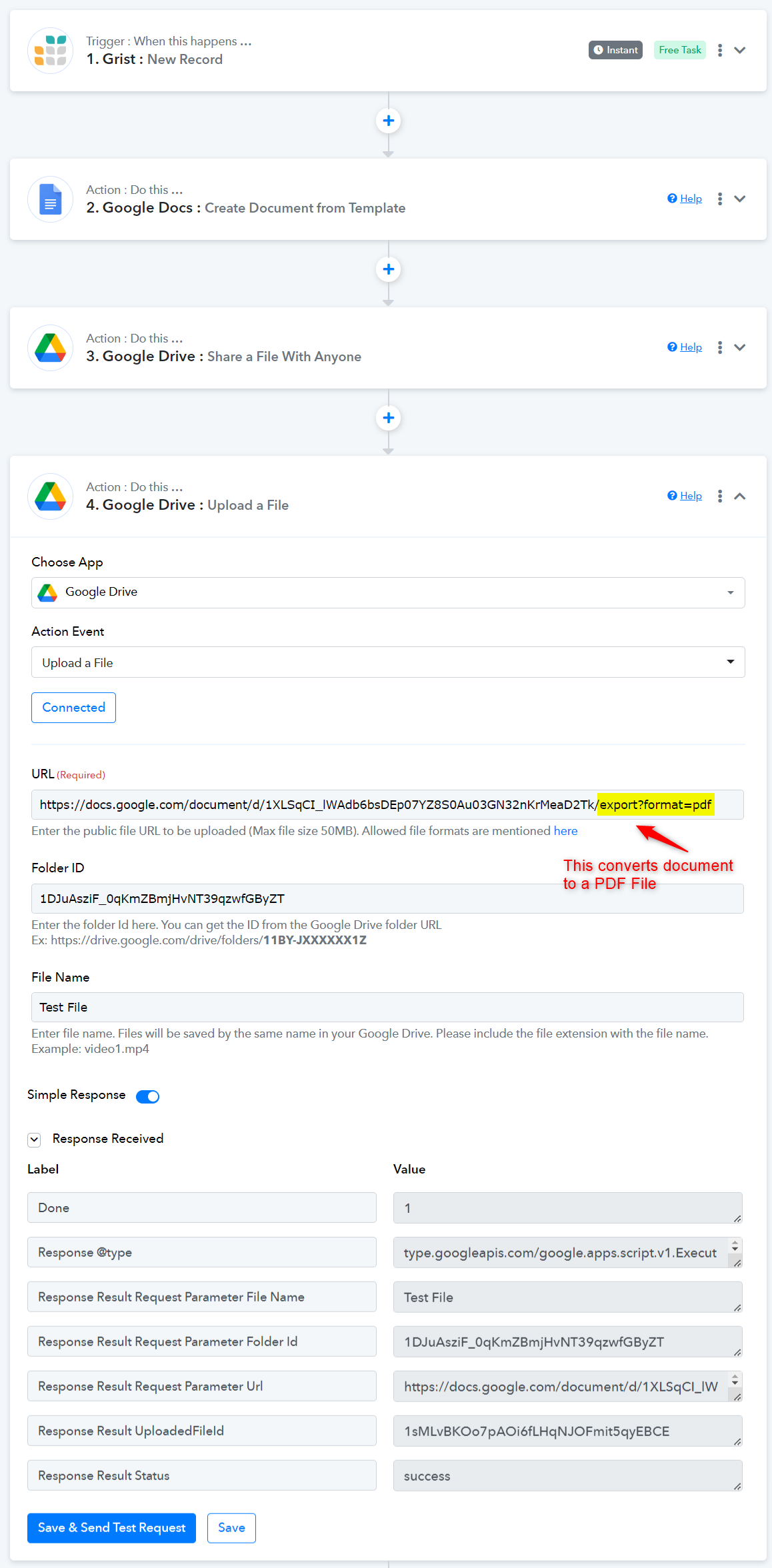The width and height of the screenshot is (772, 1568).
Task: Collapse the Upload a File step
Action: point(740,496)
